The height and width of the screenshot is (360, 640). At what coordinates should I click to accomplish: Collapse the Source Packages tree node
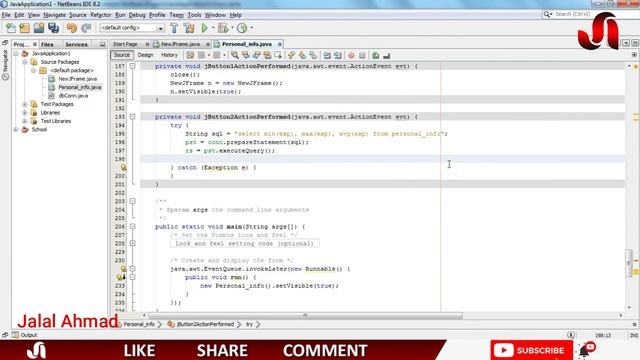(x=25, y=62)
